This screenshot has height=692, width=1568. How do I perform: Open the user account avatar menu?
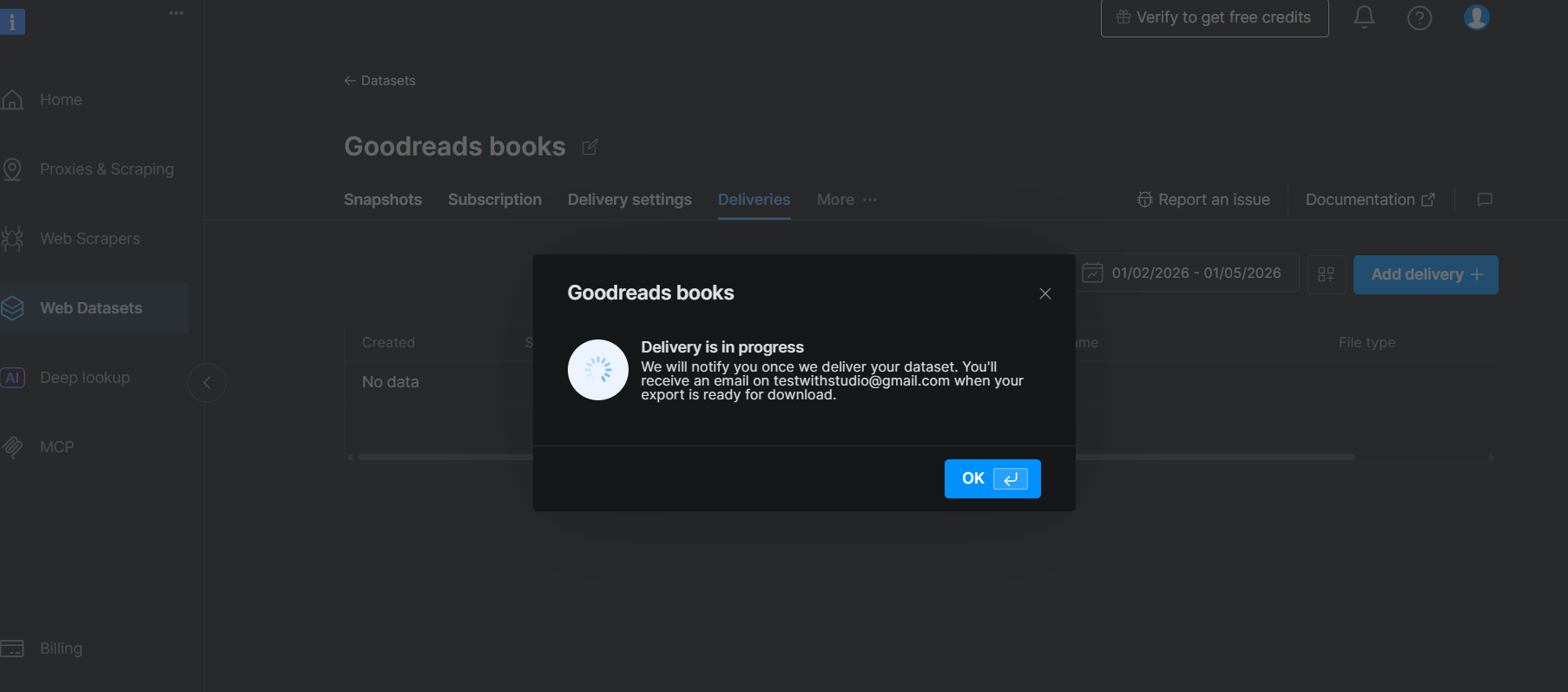1476,16
